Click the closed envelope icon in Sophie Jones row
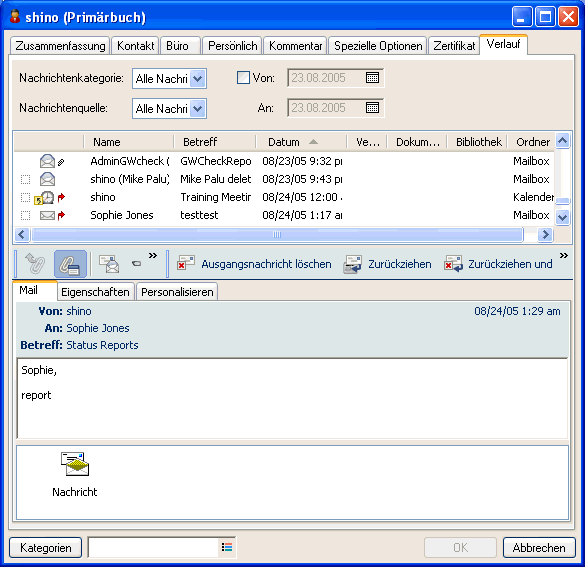The height and width of the screenshot is (567, 585). [x=47, y=215]
